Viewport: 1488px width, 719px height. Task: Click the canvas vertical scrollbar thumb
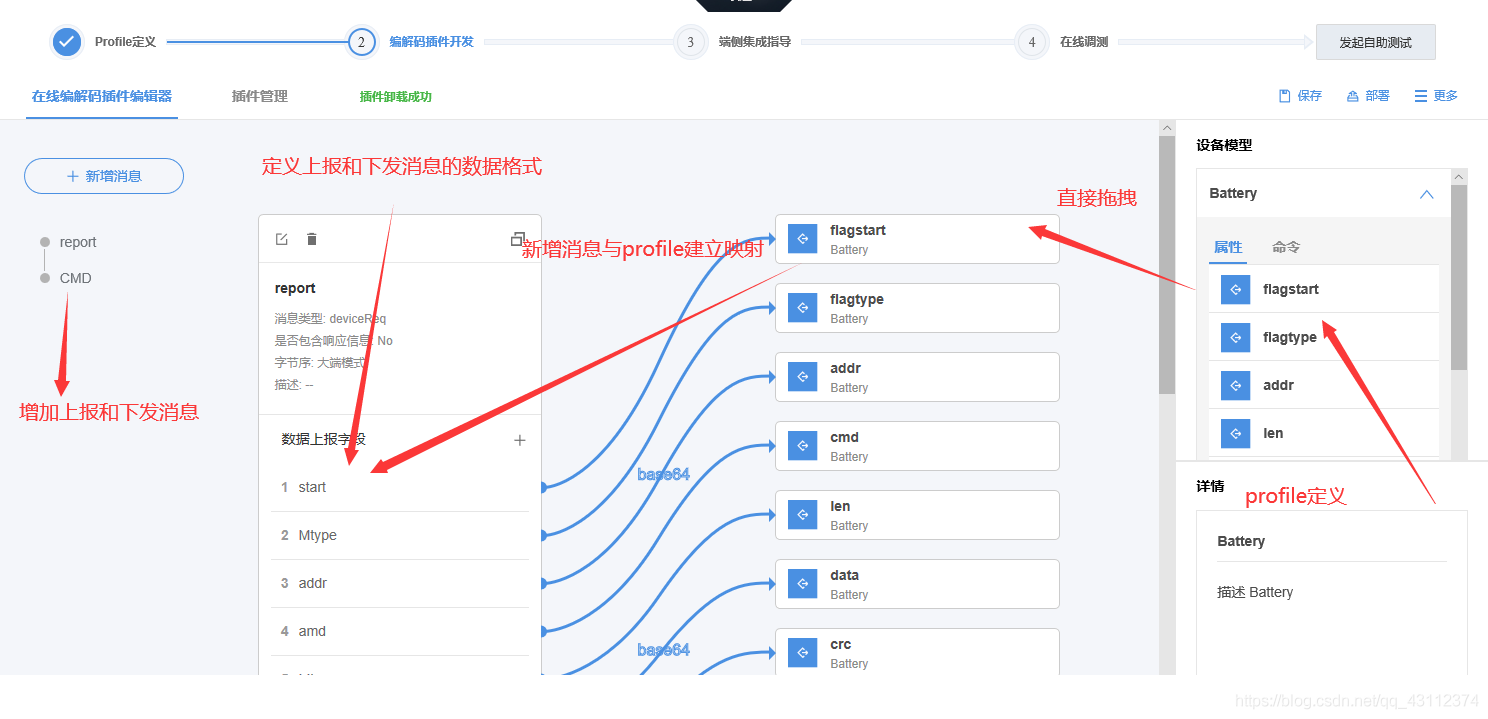pos(1167,265)
